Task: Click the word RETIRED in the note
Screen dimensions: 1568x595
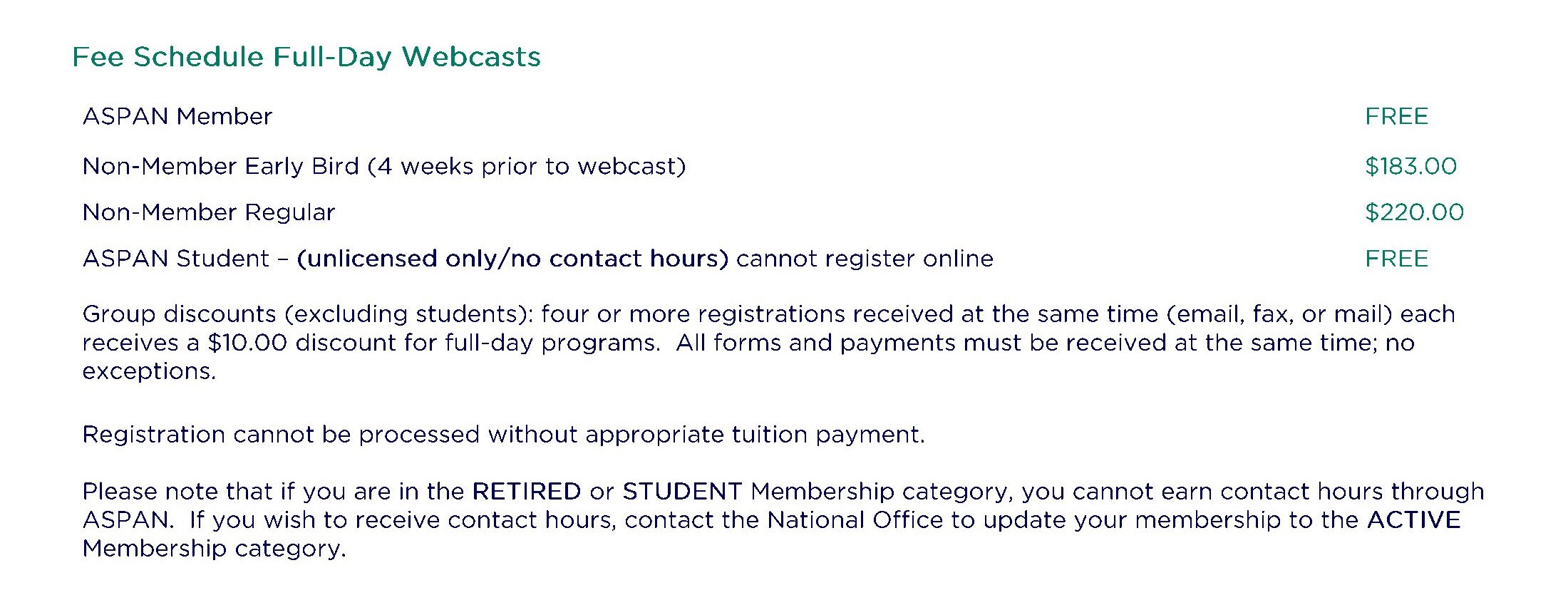Action: click(x=527, y=491)
